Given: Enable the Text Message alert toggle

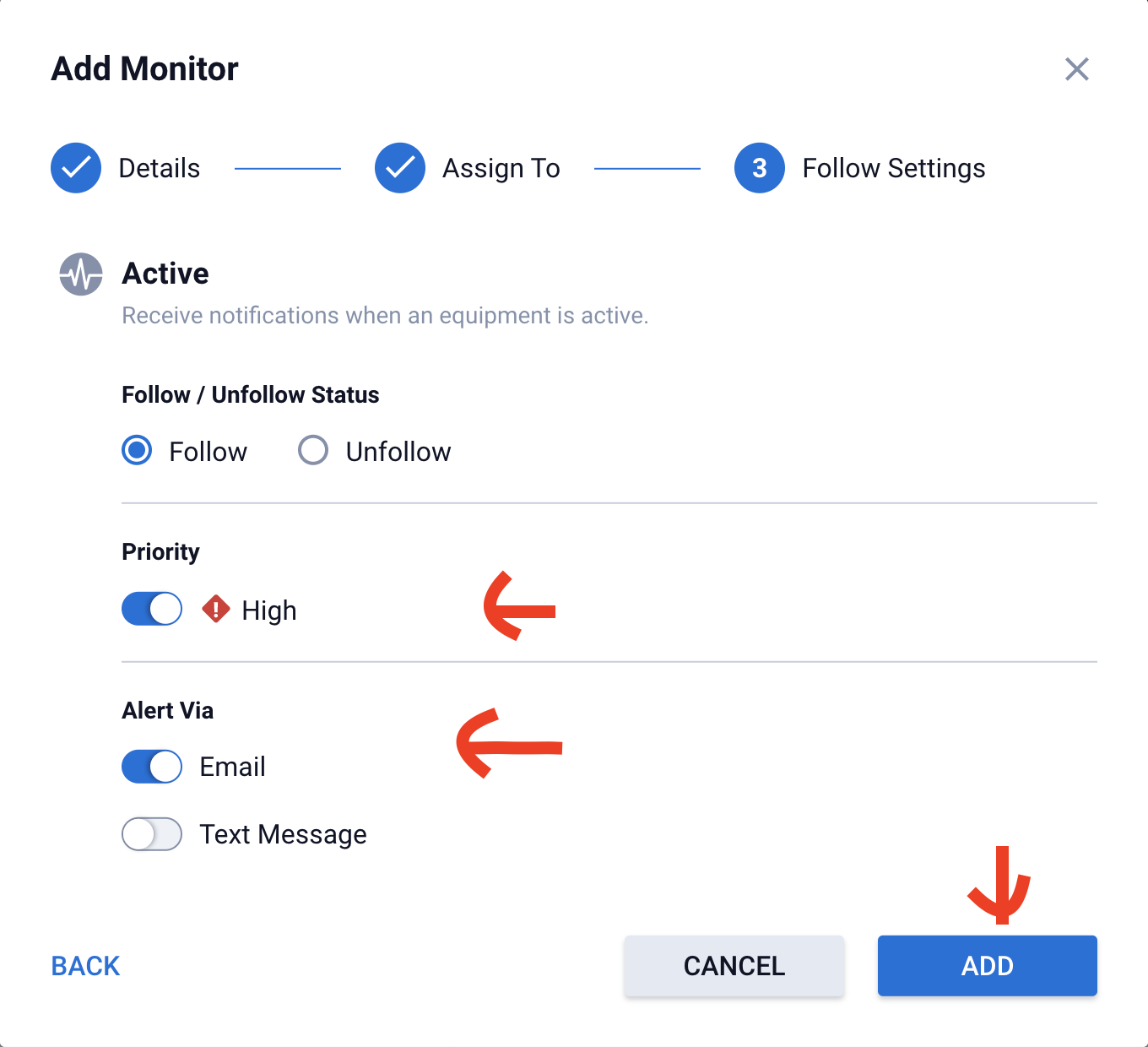Looking at the screenshot, I should click(x=152, y=834).
